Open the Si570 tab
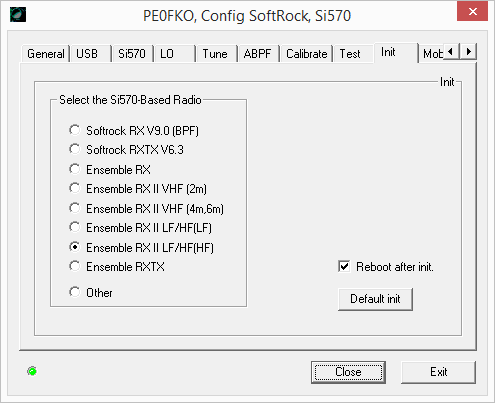This screenshot has width=495, height=403. 132,54
